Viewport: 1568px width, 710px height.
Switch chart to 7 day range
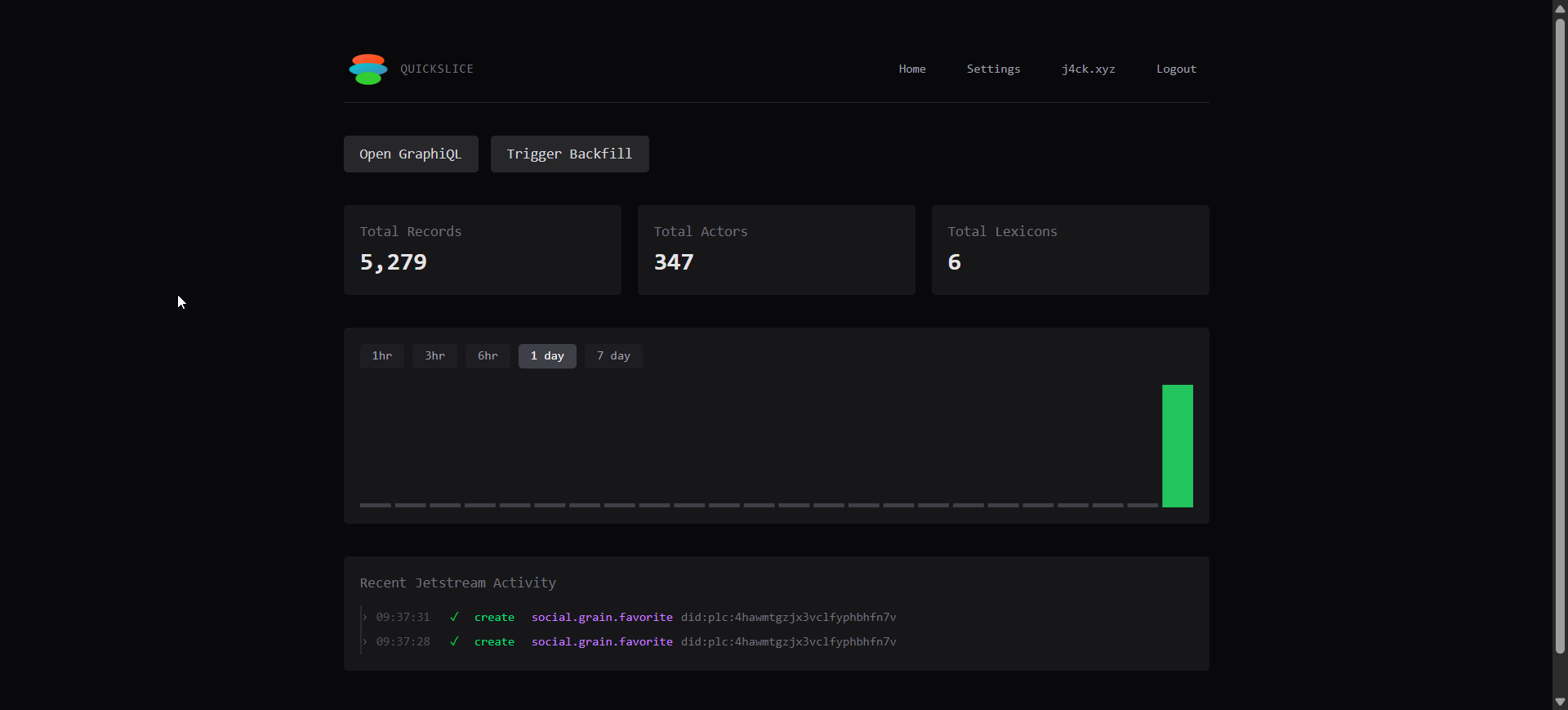coord(613,356)
